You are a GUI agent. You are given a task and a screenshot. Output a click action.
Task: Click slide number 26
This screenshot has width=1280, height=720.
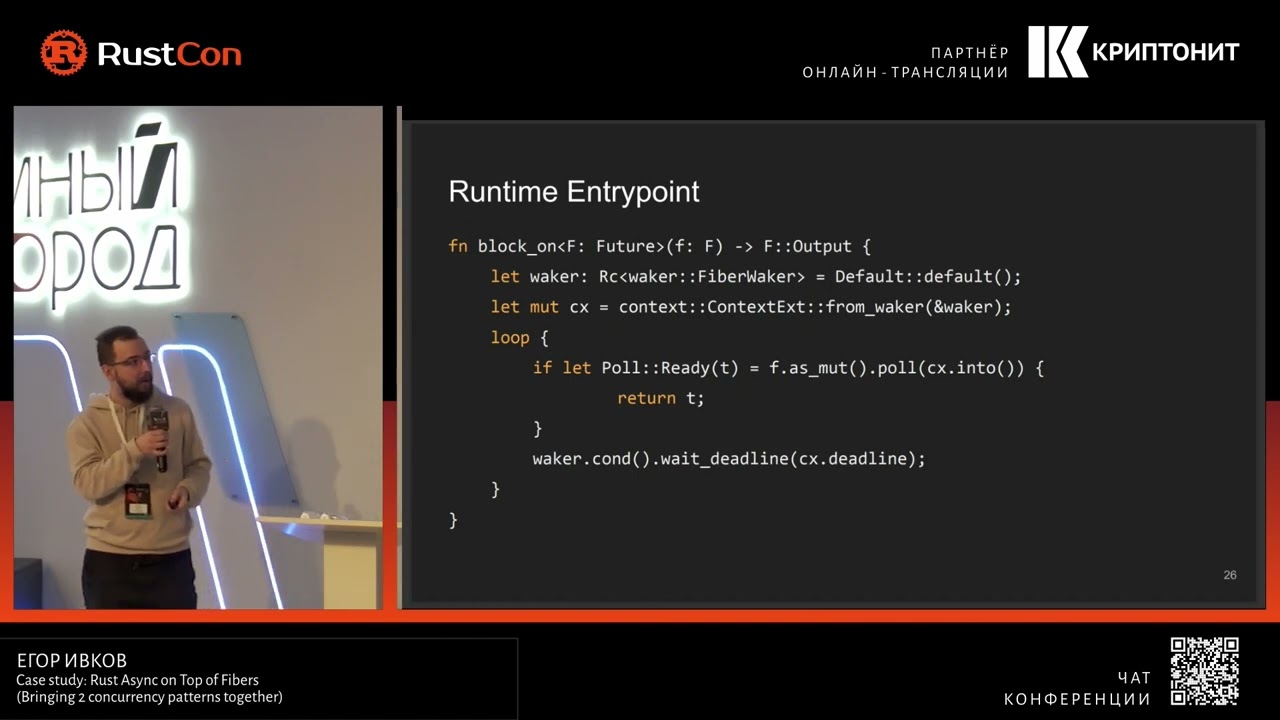(x=1230, y=575)
